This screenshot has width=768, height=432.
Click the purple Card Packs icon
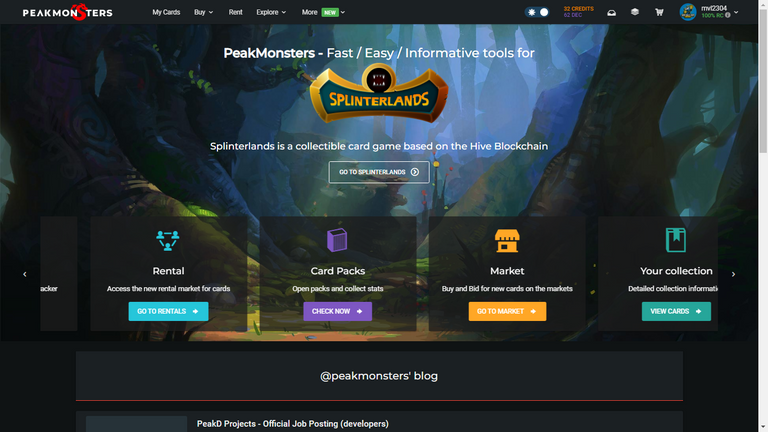[x=337, y=240]
